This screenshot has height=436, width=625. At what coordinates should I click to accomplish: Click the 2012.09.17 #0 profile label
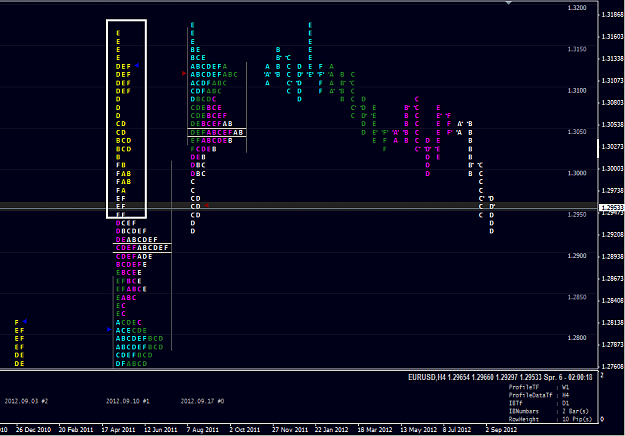[202, 401]
